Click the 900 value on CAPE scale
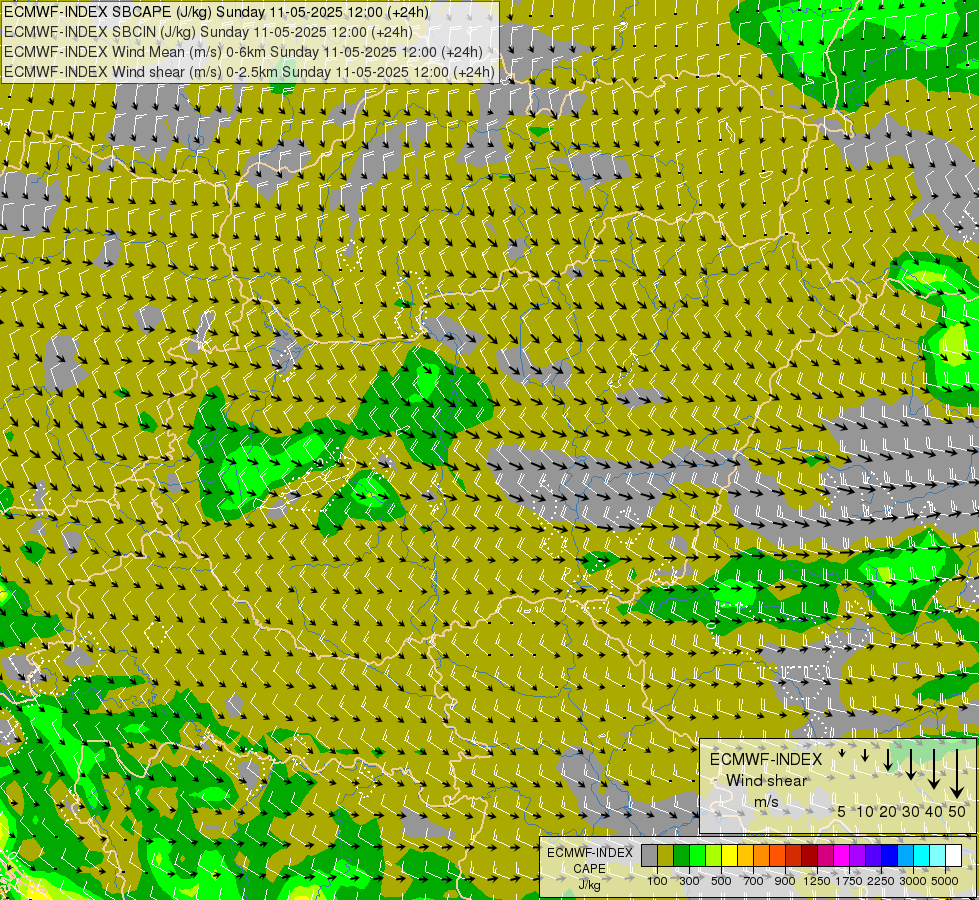Image resolution: width=979 pixels, height=900 pixels. click(x=785, y=881)
